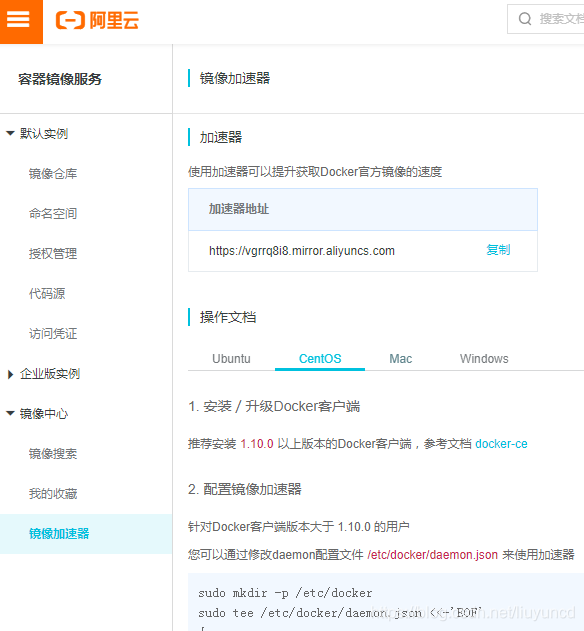Image resolution: width=584 pixels, height=631 pixels.
Task: Click the search magnifier icon
Action: 525,19
